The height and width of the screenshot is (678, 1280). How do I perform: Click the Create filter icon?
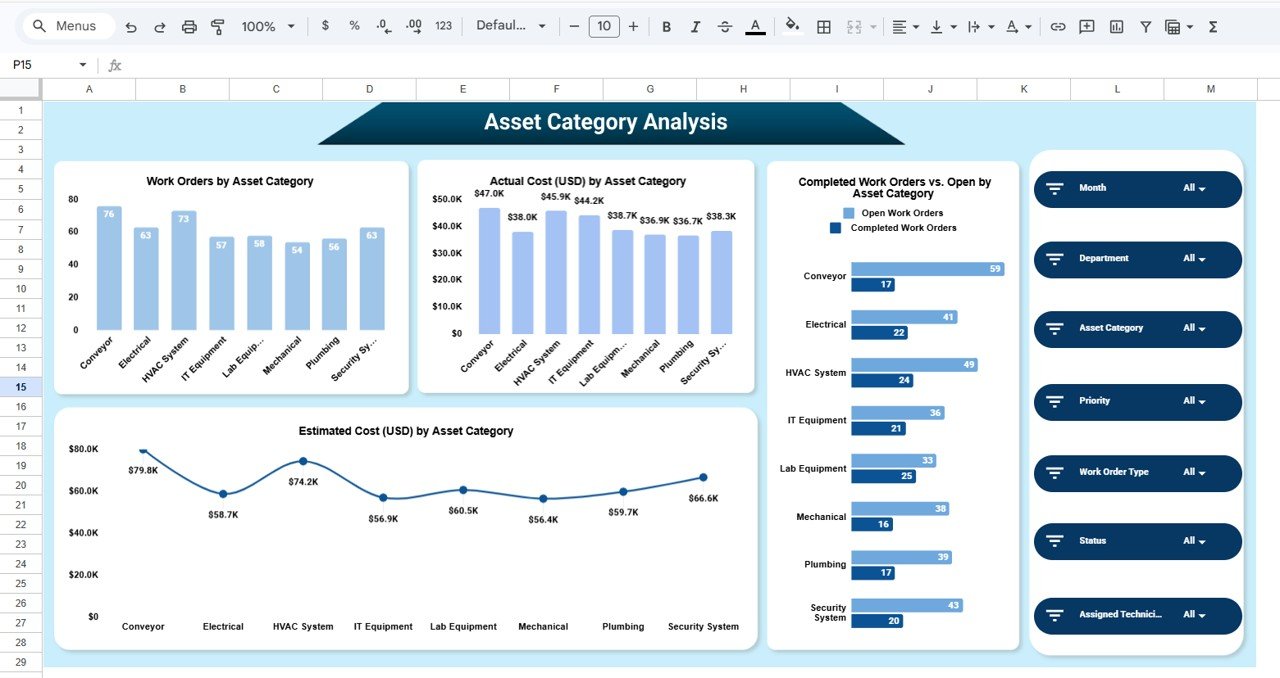point(1145,26)
